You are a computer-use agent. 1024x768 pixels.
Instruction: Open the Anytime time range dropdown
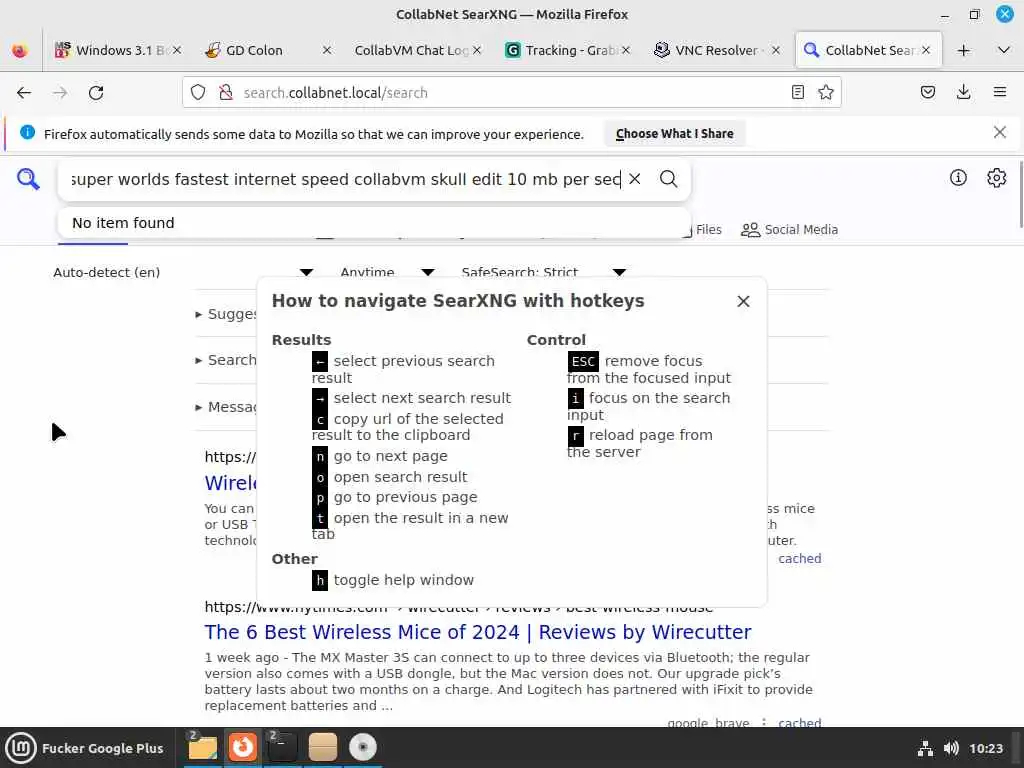pyautogui.click(x=387, y=272)
